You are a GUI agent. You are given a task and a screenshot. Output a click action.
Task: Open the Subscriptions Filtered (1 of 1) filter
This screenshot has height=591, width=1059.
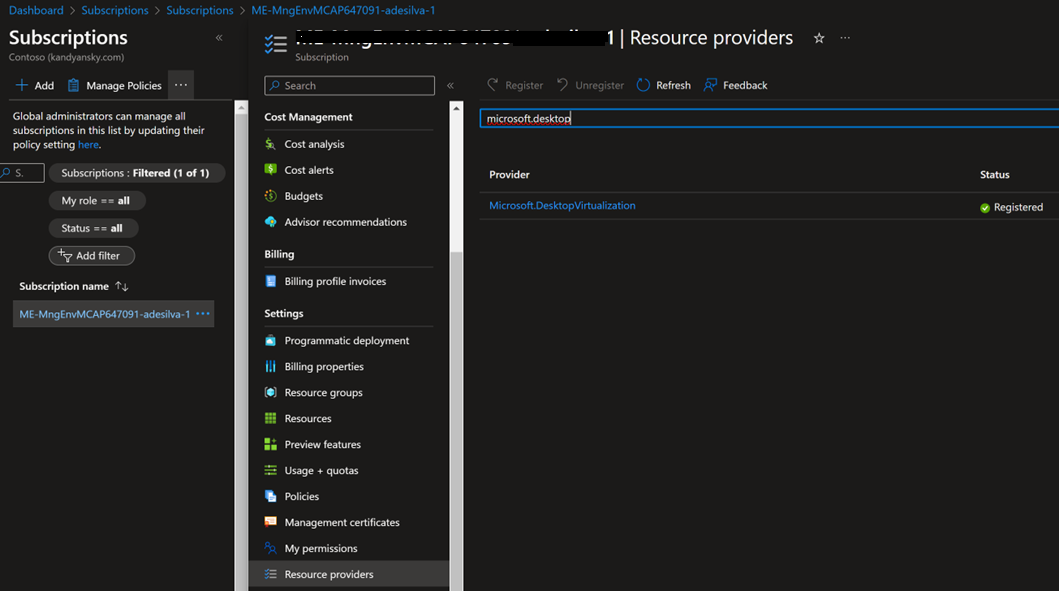click(x=136, y=173)
